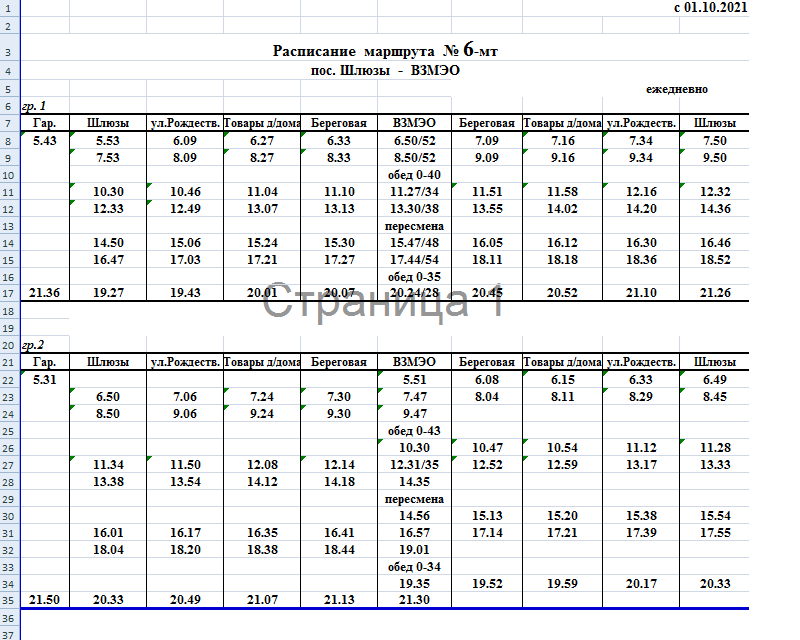This screenshot has height=640, width=800.
Task: Select the "обед 0-43" cell
Action: point(414,430)
